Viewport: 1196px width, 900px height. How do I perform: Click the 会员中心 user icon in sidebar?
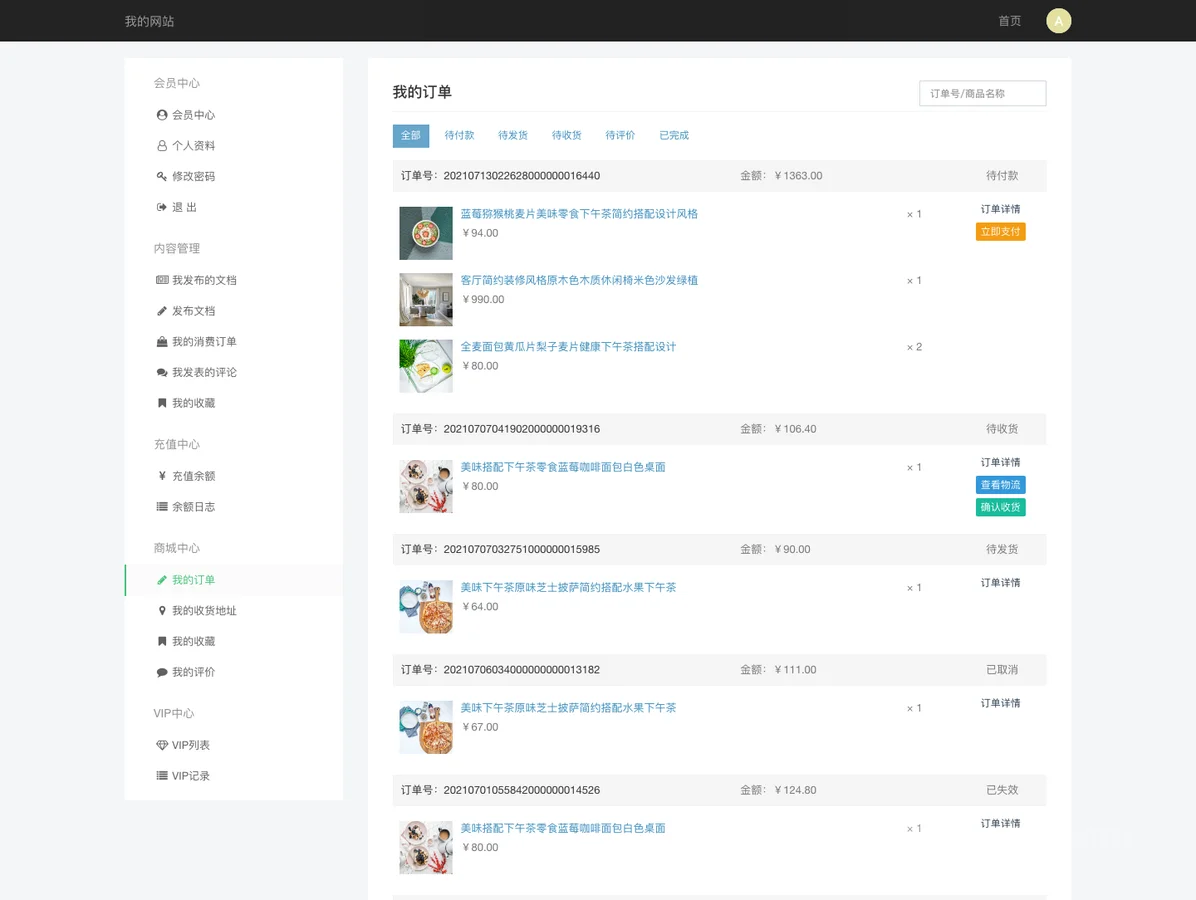pyautogui.click(x=162, y=115)
